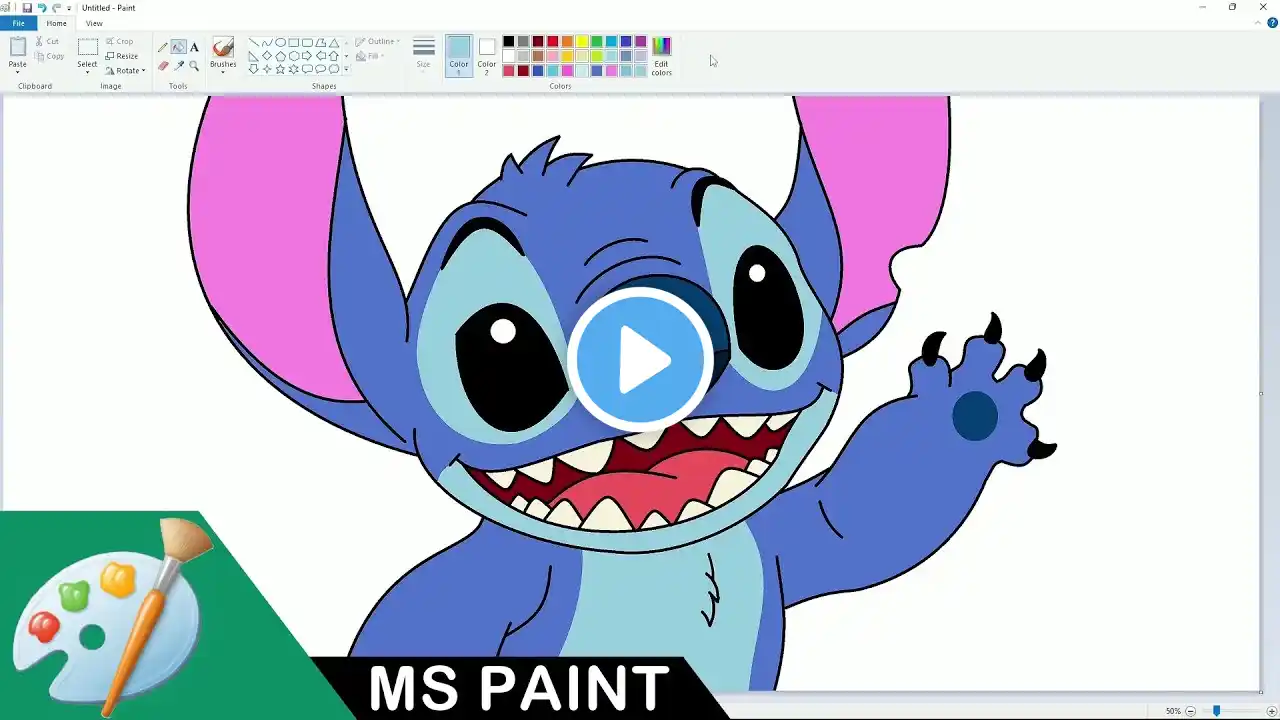
Task: Open Paint Help question mark icon
Action: tap(1273, 23)
